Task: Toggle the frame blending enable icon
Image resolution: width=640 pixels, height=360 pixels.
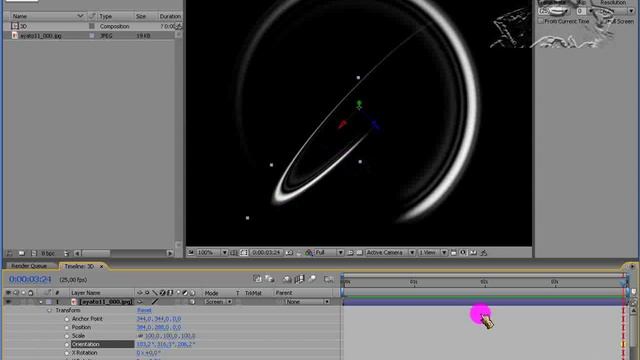Action: (x=300, y=279)
